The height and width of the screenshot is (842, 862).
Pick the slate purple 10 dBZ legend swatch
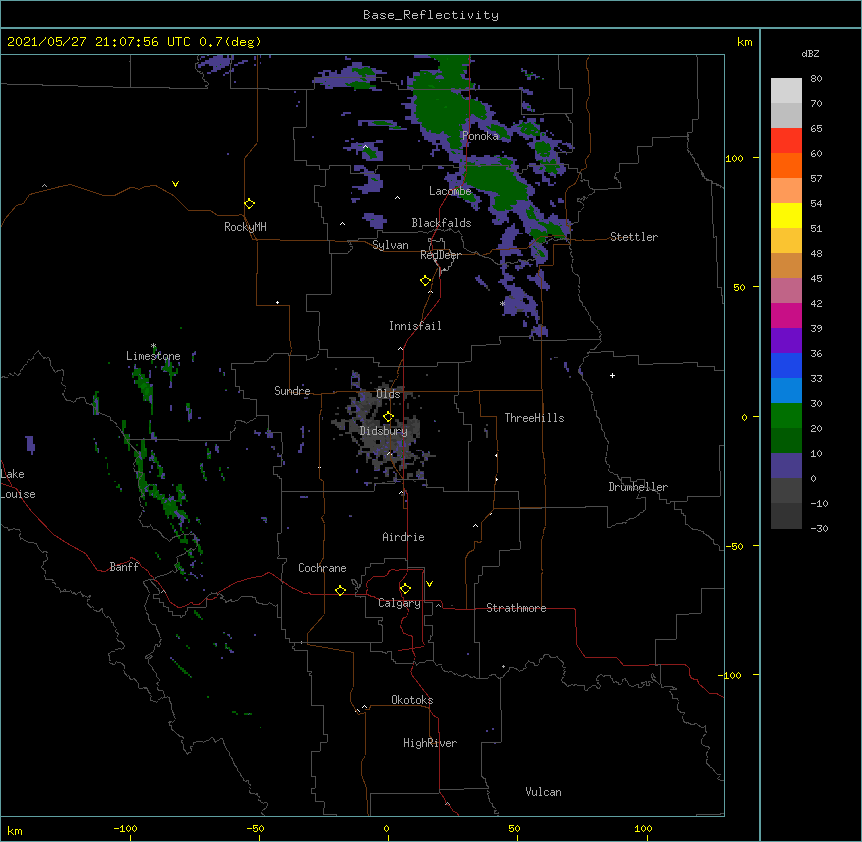coord(786,466)
